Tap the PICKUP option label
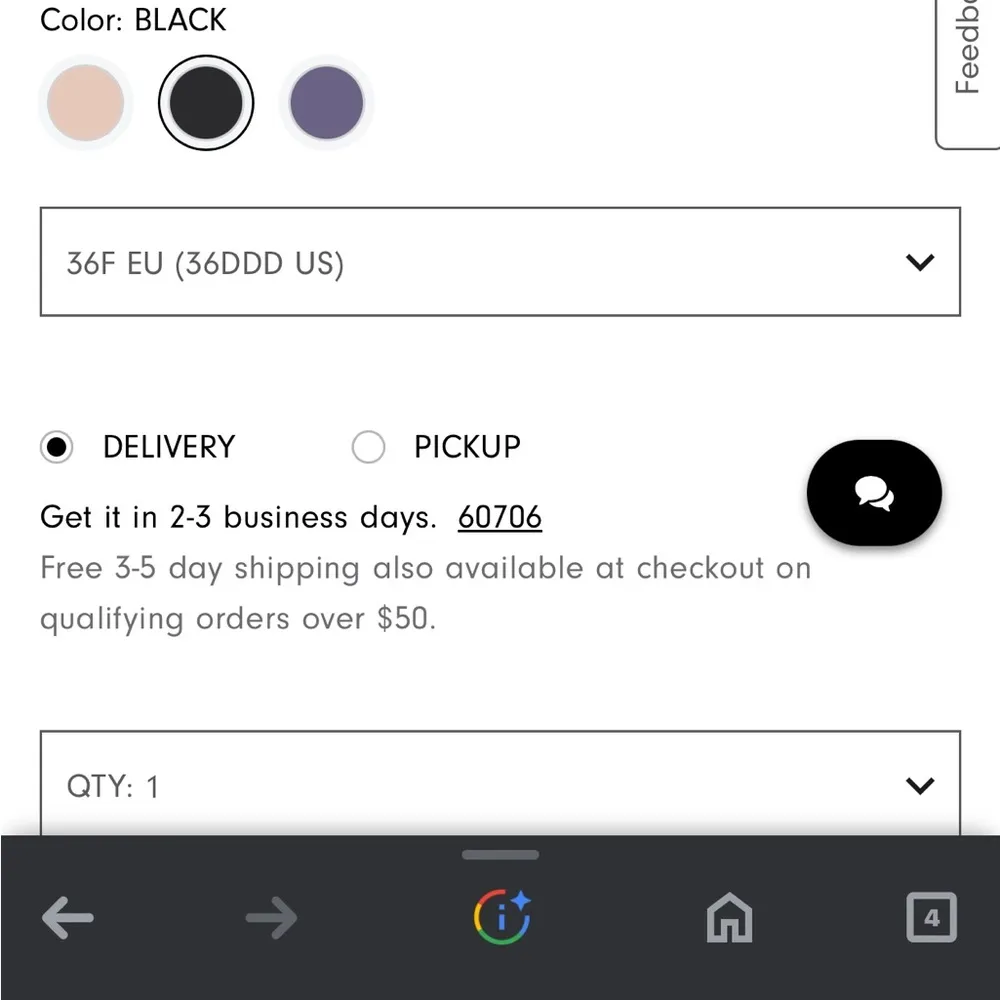The width and height of the screenshot is (1000, 1000). pos(467,447)
